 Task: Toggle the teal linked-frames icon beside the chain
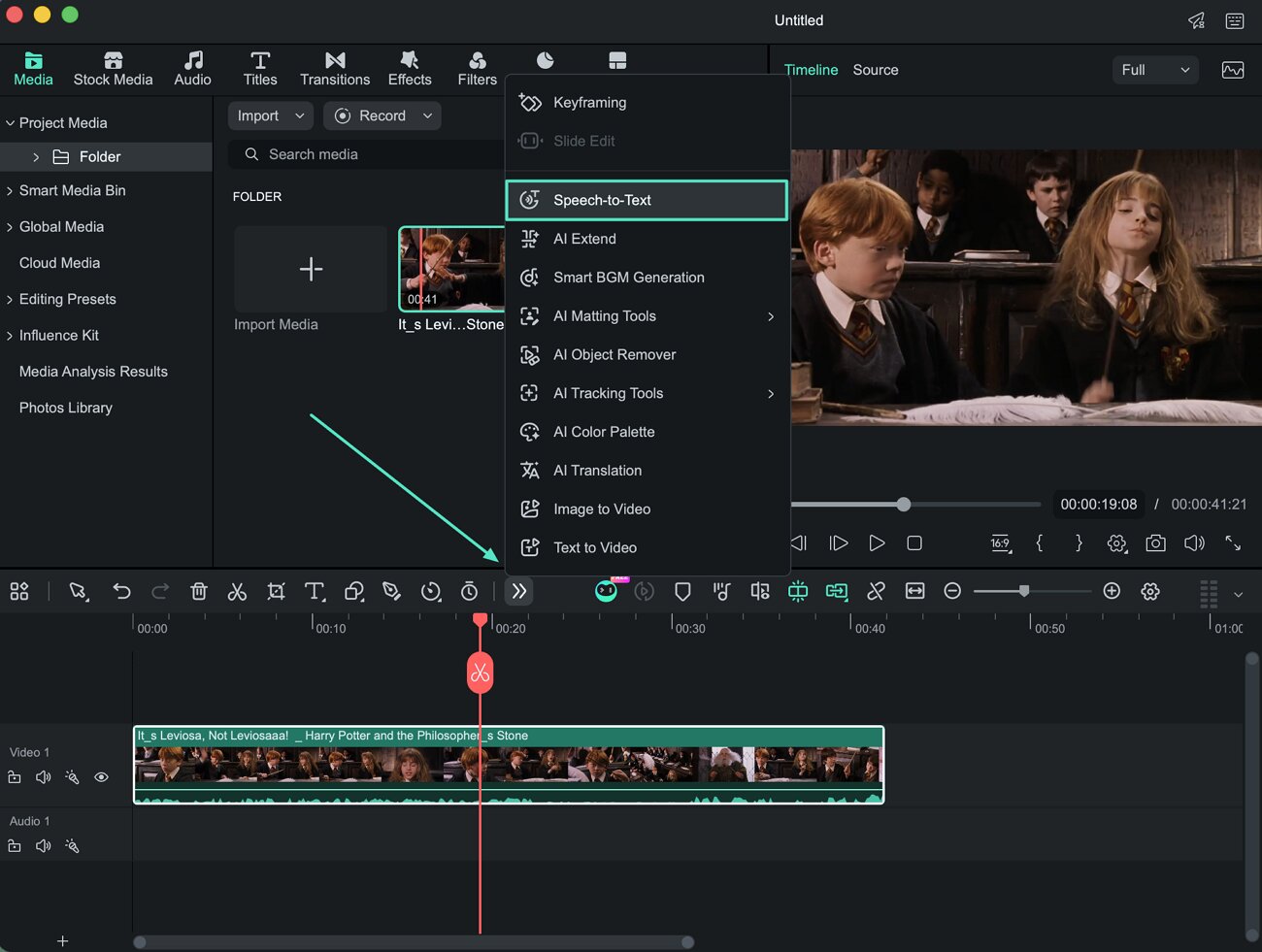click(x=837, y=591)
